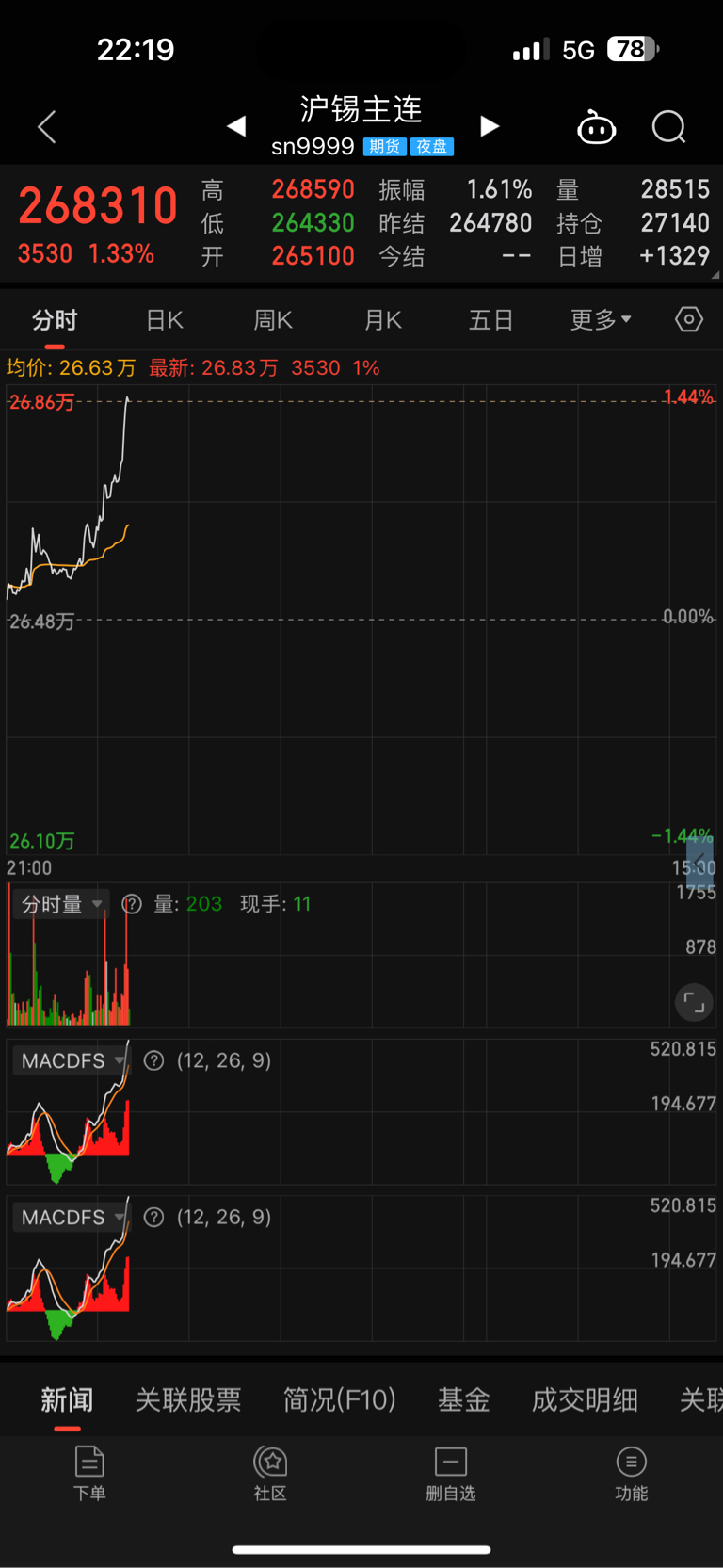Open chart settings hexagon icon
723x1568 pixels.
tap(689, 320)
